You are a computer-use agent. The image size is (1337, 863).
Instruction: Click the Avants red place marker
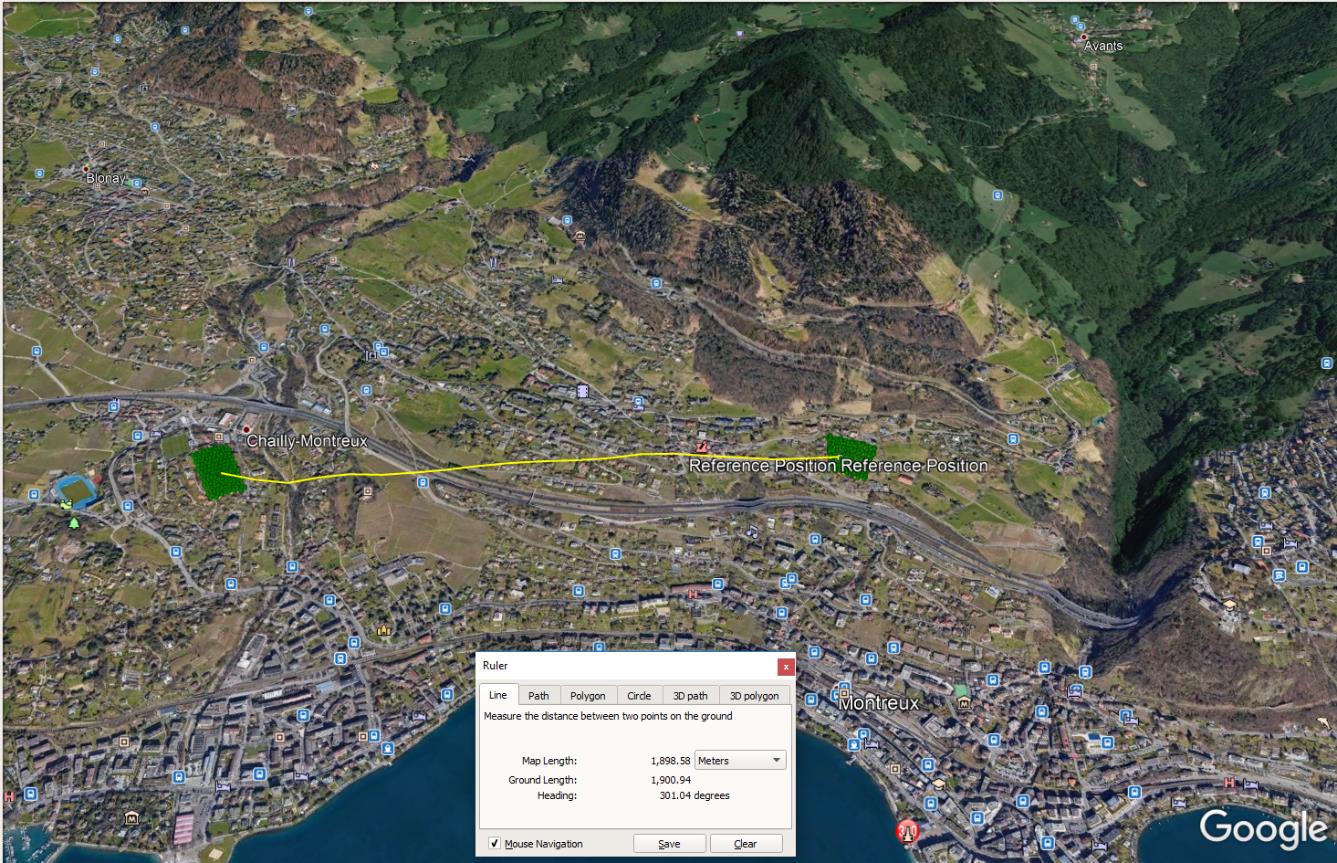(1083, 37)
